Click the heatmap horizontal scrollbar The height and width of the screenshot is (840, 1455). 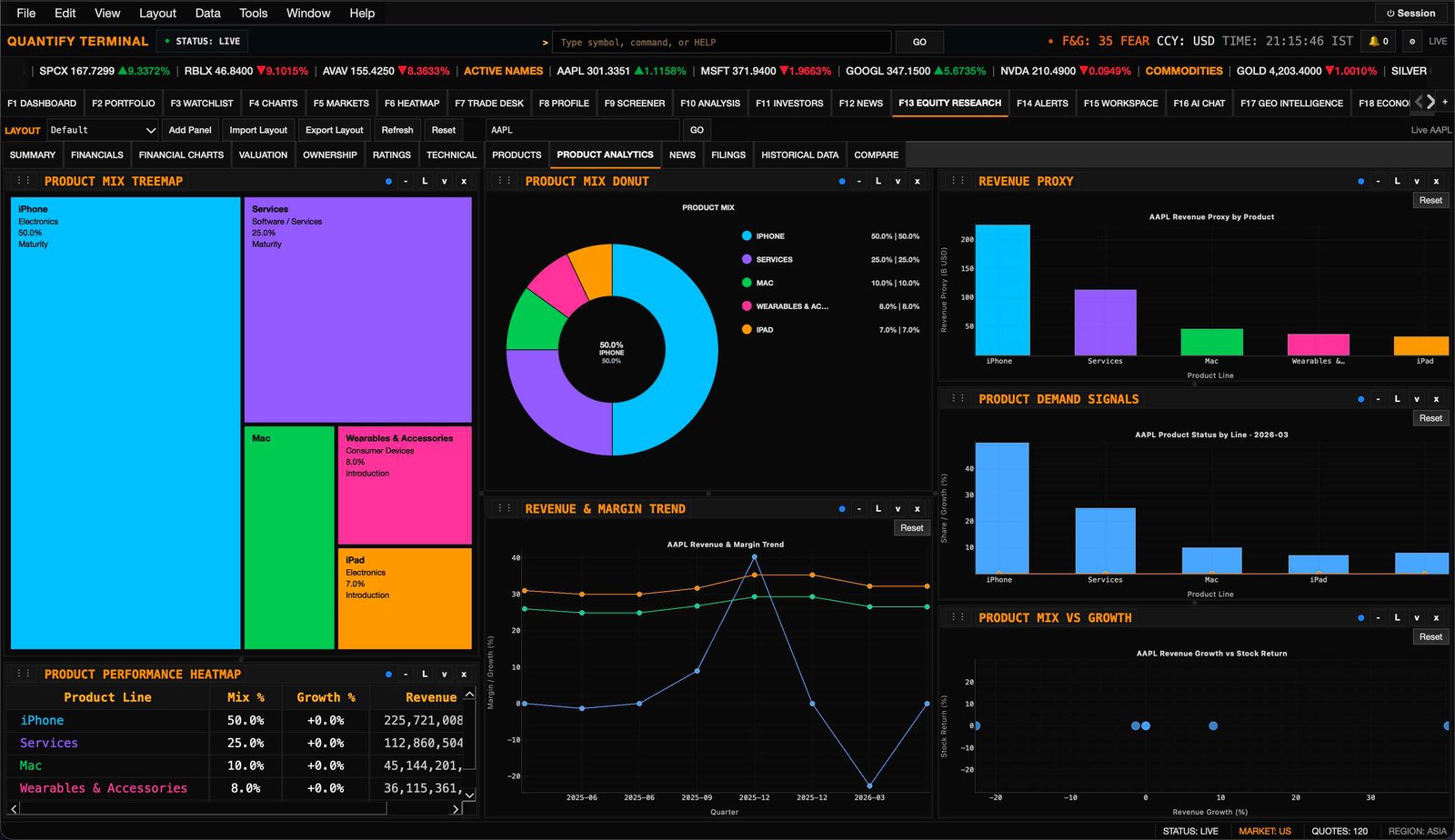(x=235, y=808)
